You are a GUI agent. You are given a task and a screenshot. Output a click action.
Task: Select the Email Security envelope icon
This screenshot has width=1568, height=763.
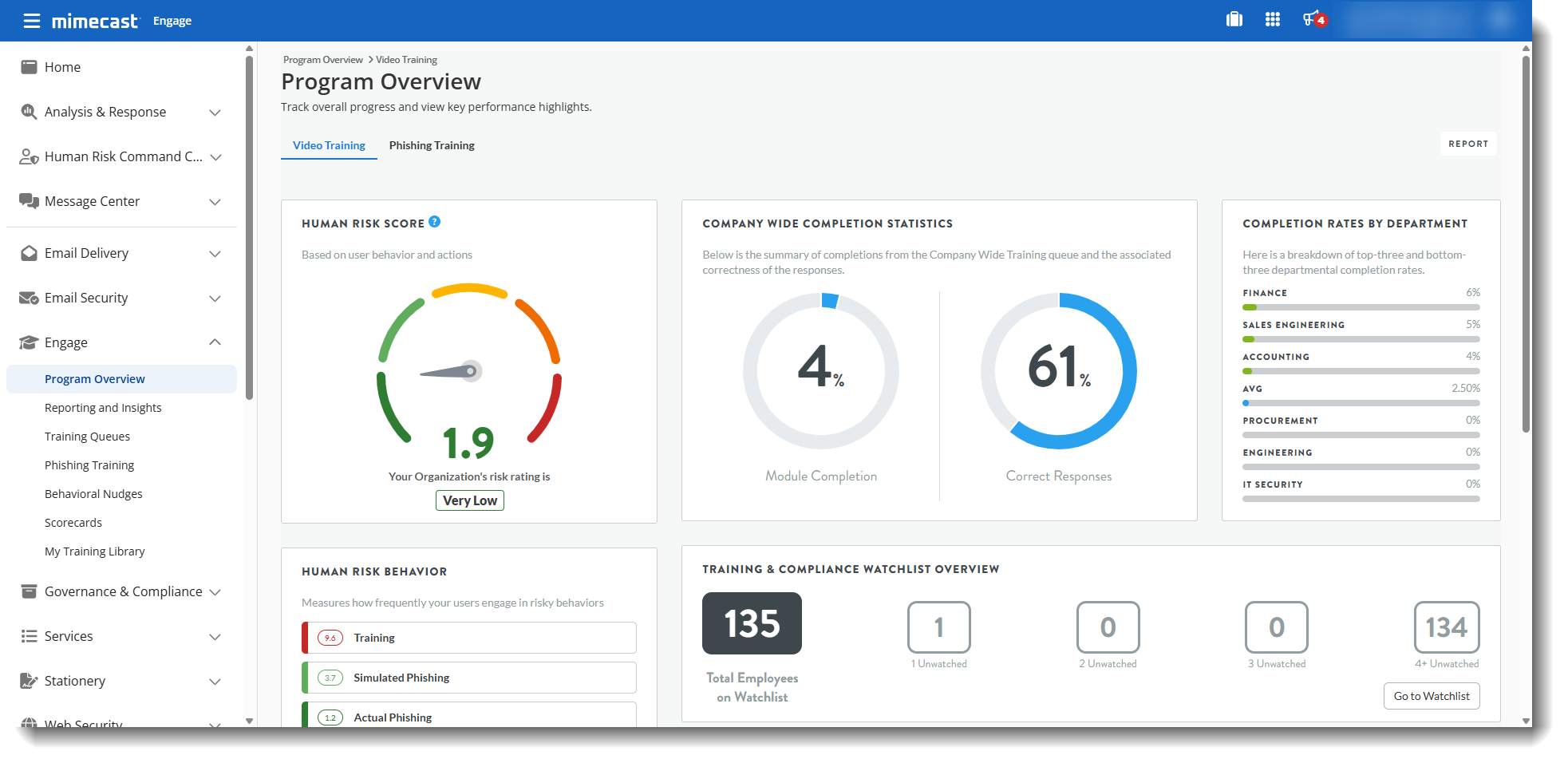click(29, 298)
